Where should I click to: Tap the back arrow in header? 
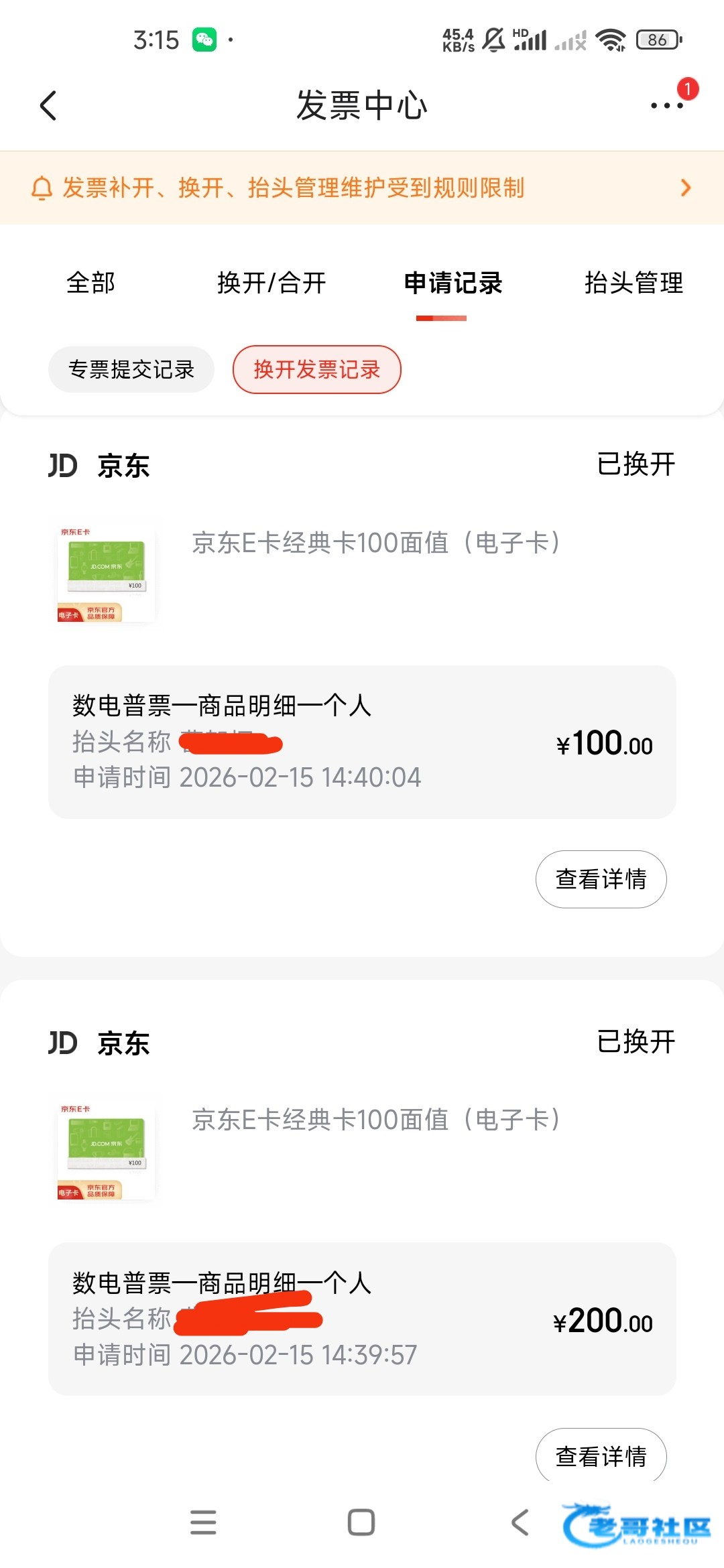pos(48,106)
